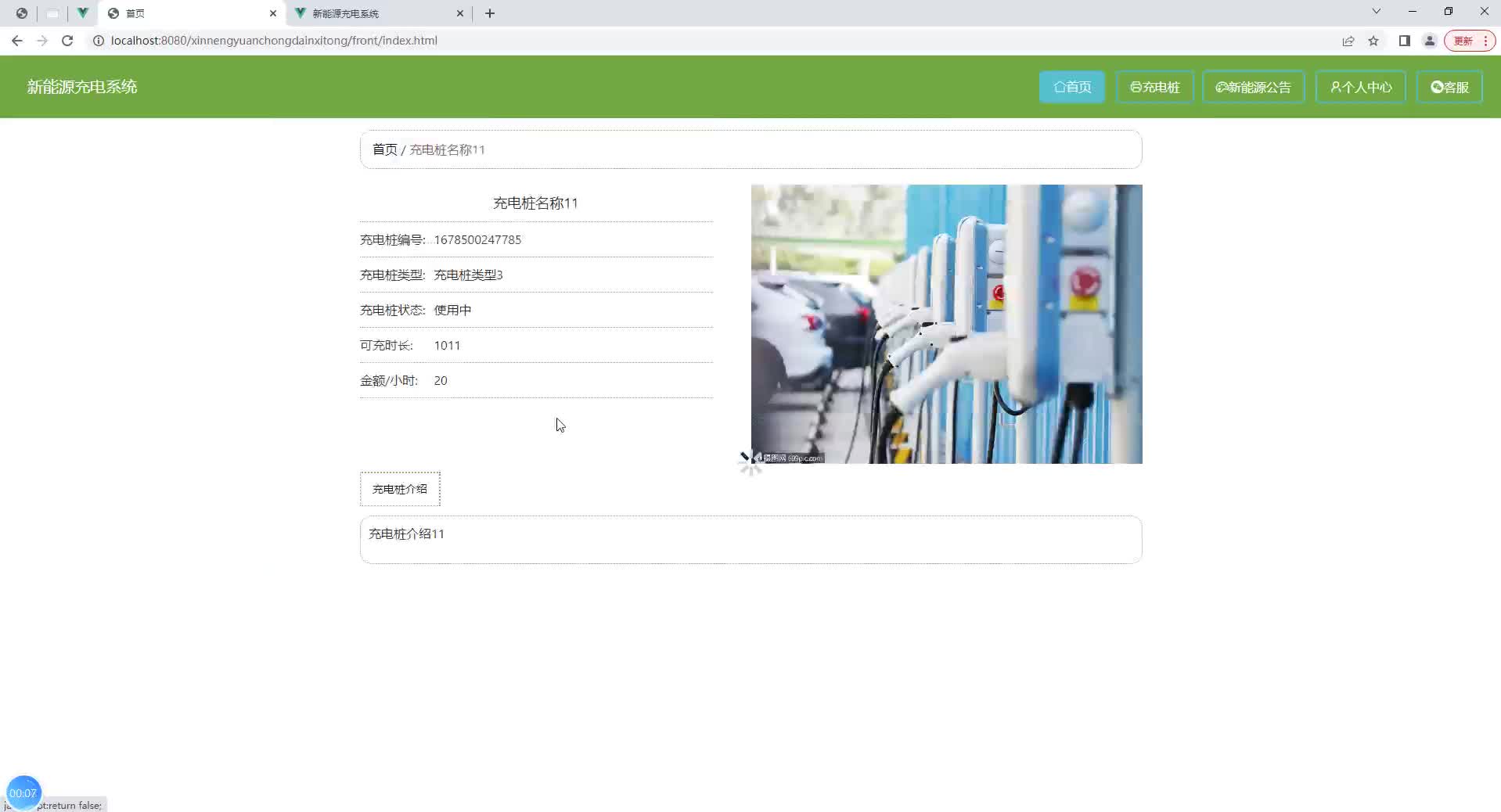Click the browser forward arrow
1501x812 pixels.
[42, 41]
